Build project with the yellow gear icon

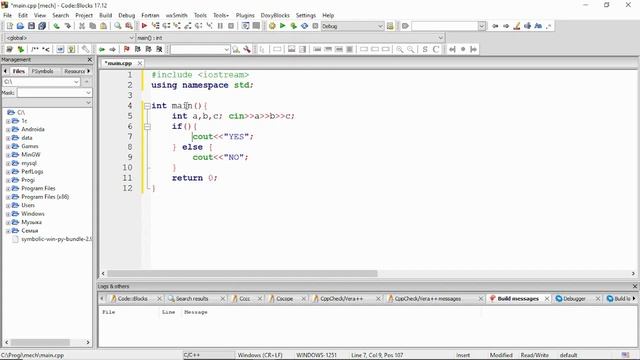272,26
